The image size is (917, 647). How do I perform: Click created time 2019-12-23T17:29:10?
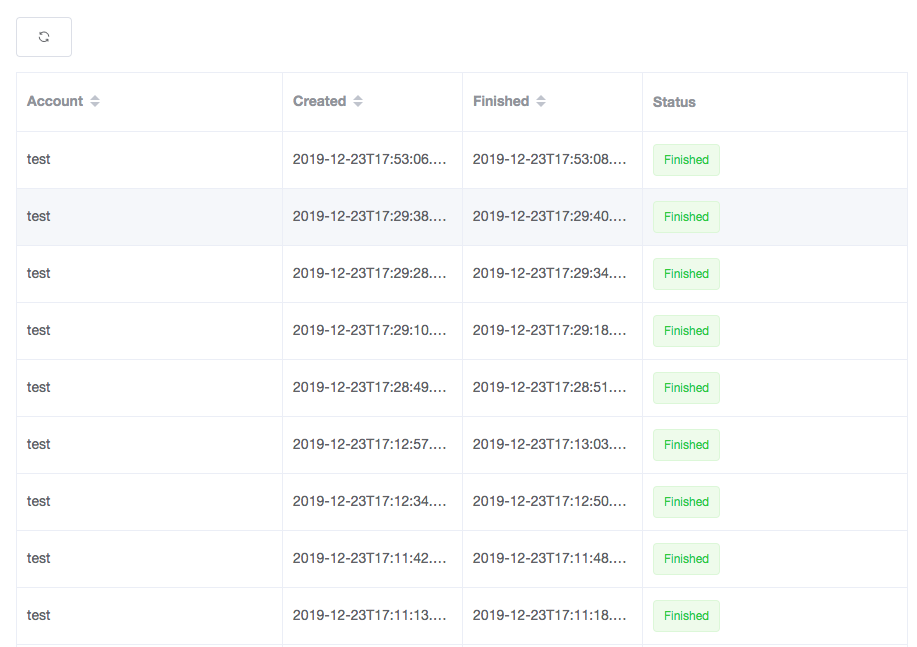point(370,331)
